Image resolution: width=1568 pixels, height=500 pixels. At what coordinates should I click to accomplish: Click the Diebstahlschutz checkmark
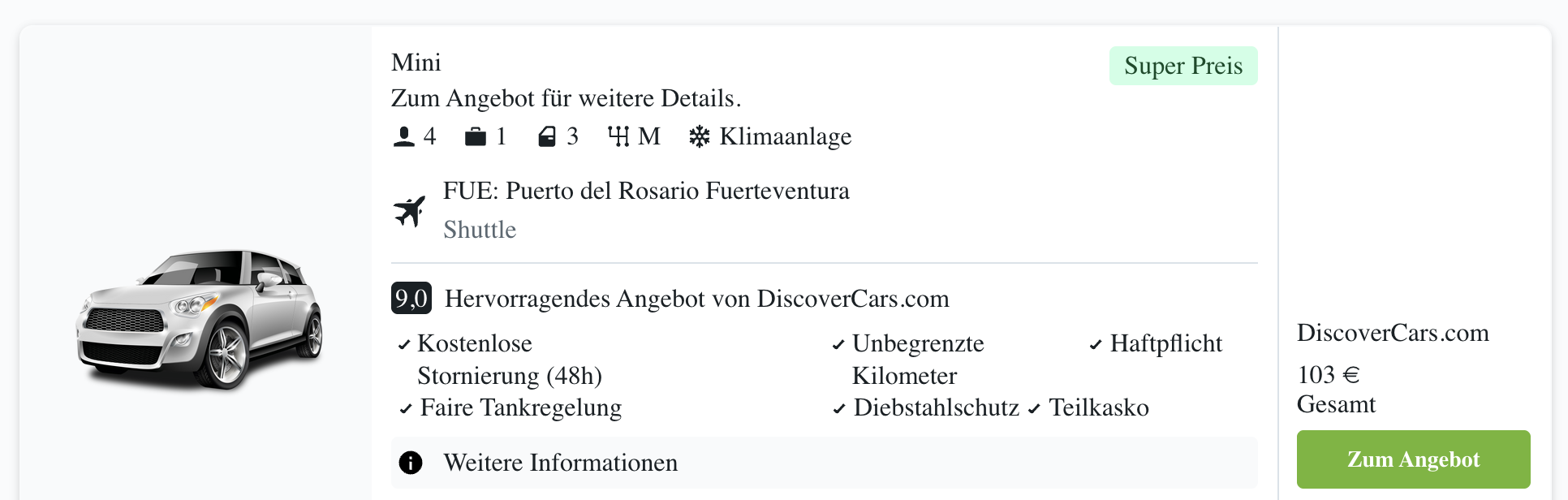839,409
